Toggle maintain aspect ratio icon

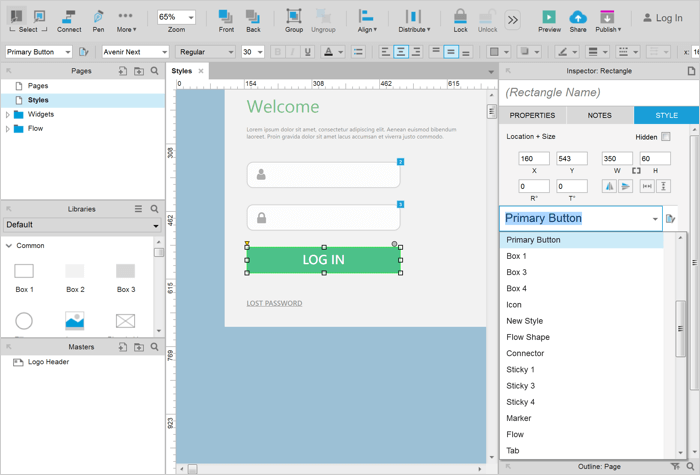(636, 171)
